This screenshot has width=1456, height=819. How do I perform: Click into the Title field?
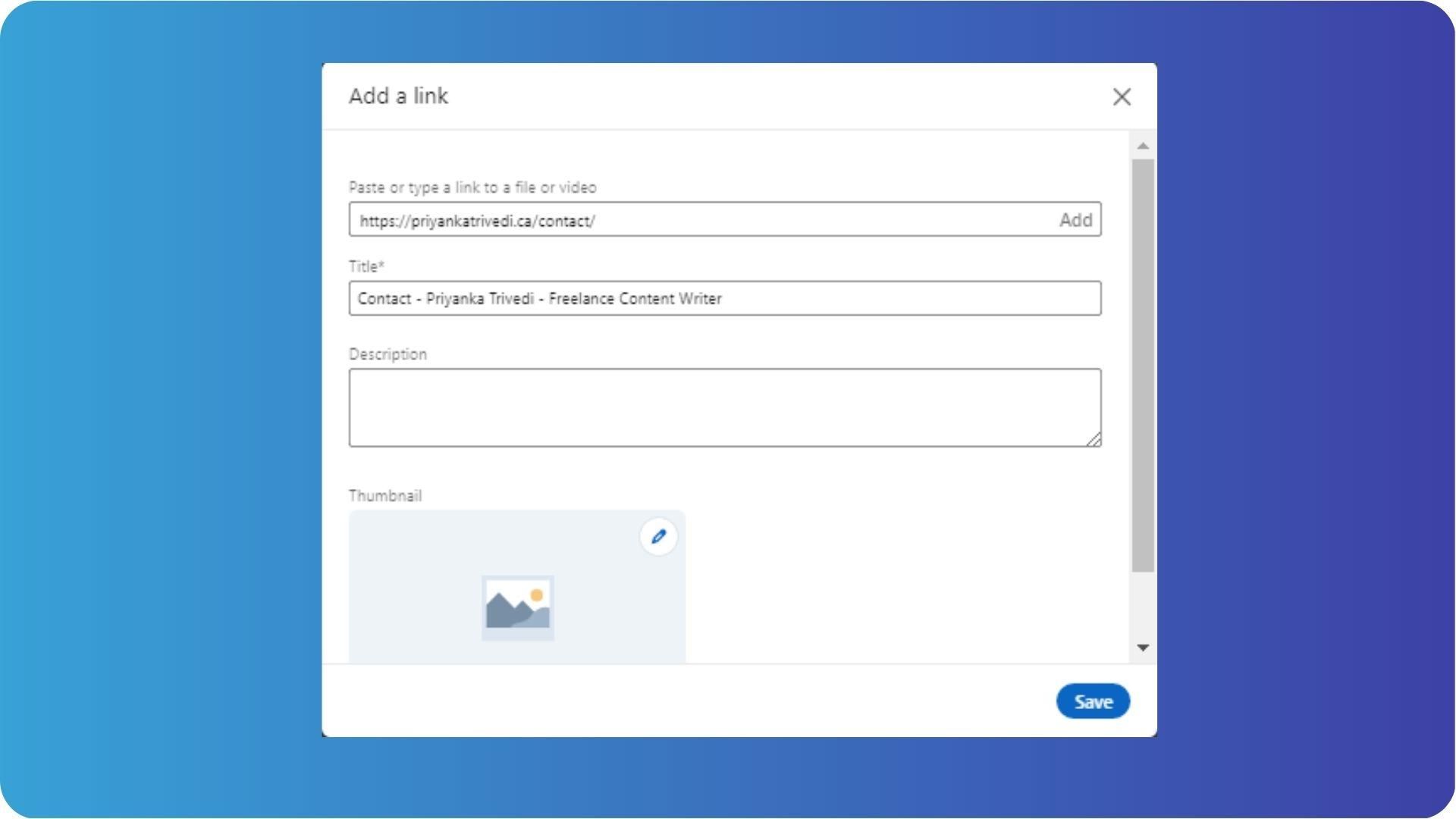click(725, 298)
